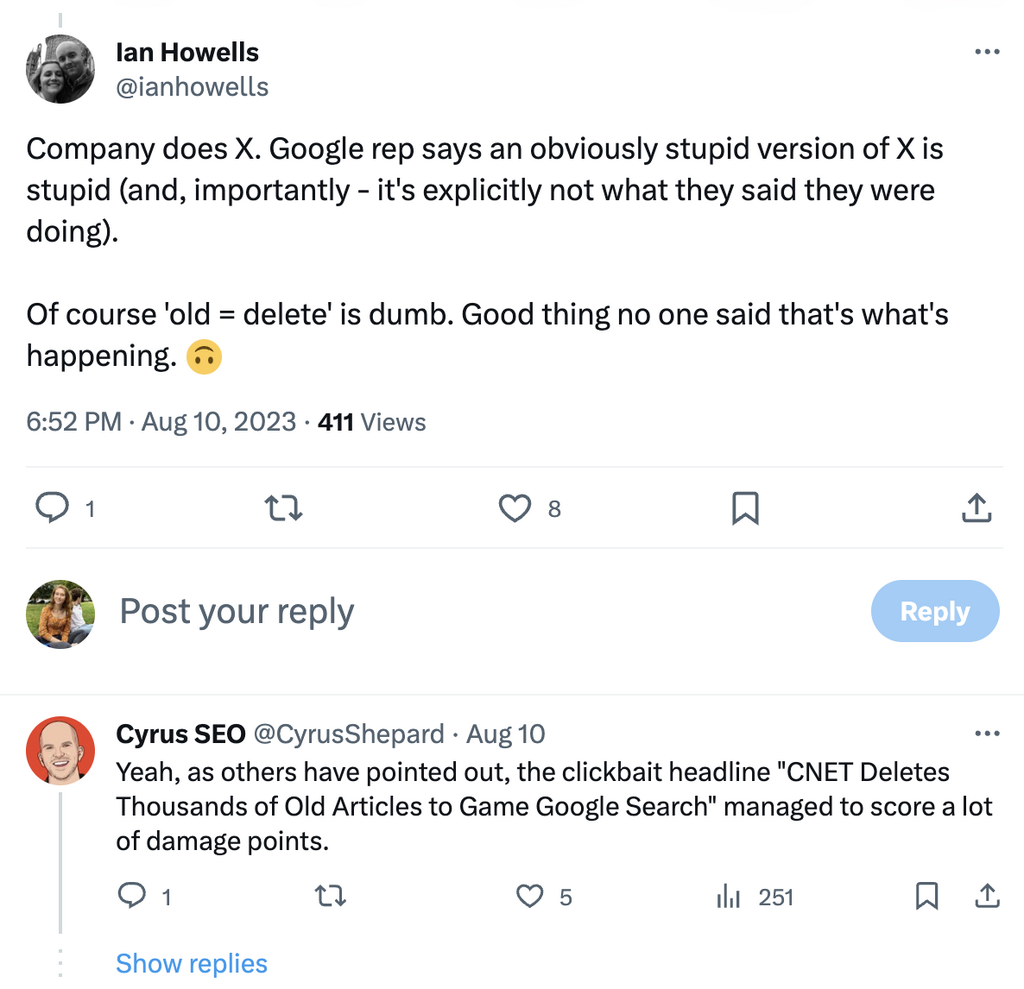1024x989 pixels.
Task: Open Cyrus SEO's avatar image
Action: (x=60, y=750)
